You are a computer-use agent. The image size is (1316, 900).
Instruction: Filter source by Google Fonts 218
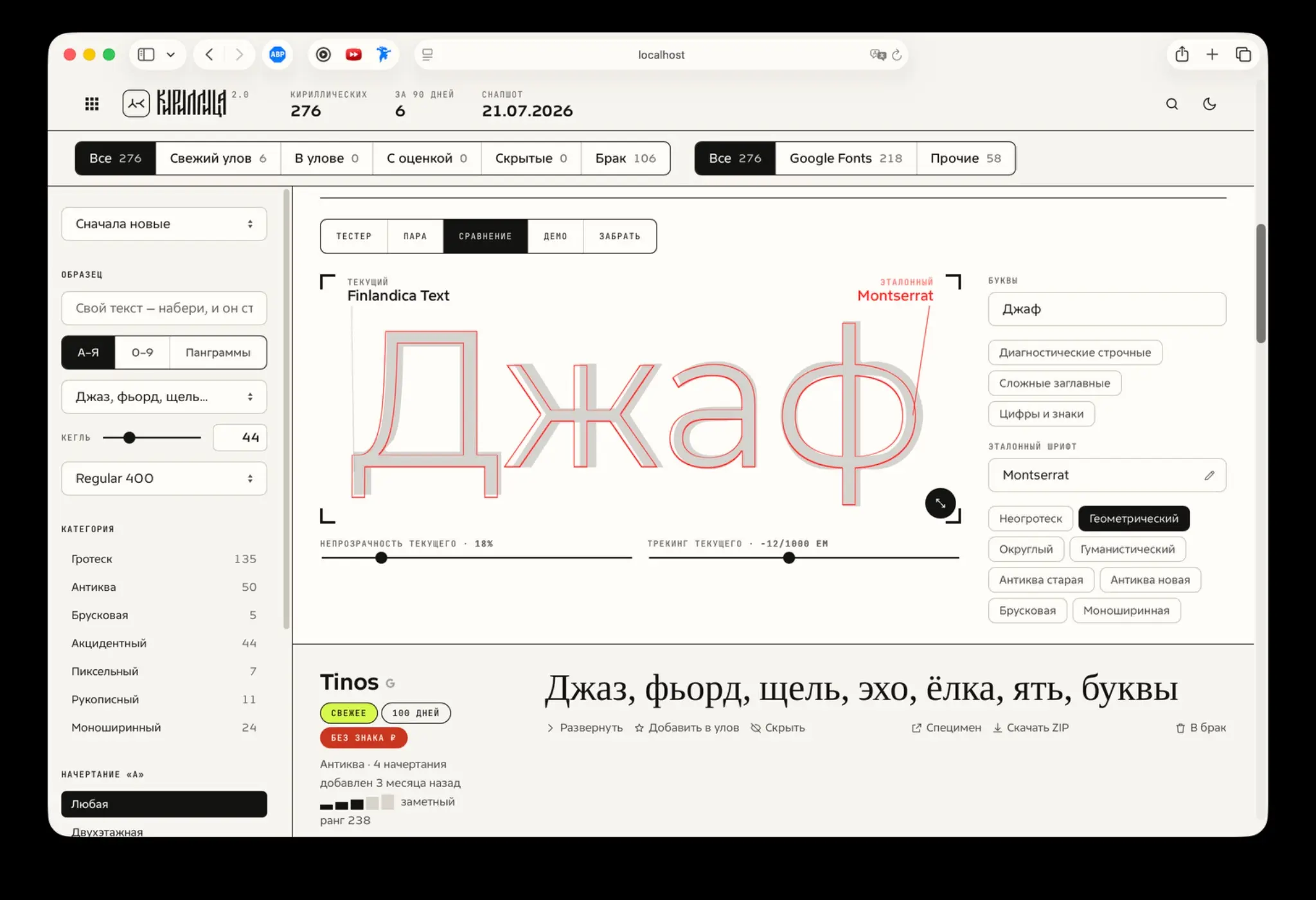846,158
